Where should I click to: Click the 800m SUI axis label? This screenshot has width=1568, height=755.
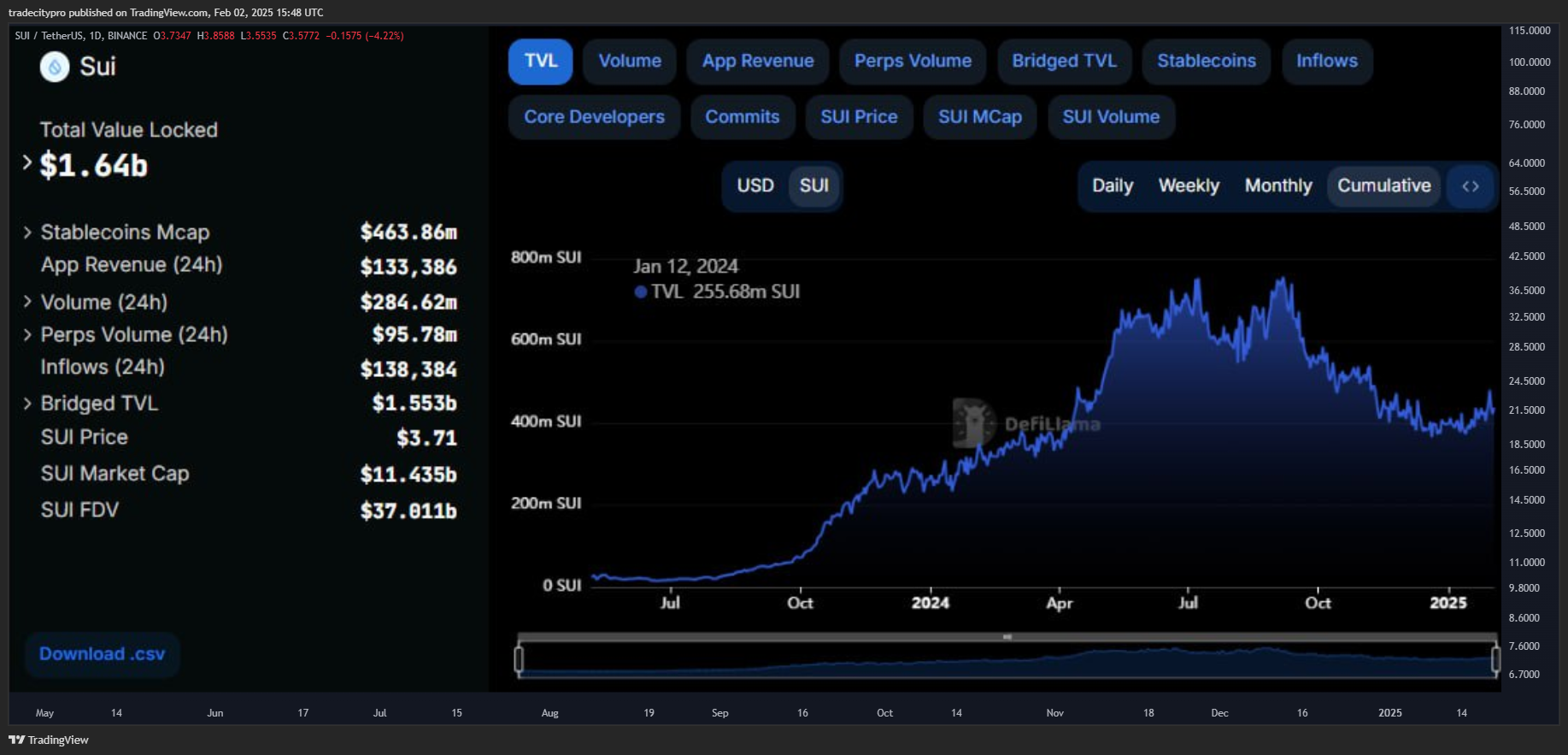[x=546, y=257]
